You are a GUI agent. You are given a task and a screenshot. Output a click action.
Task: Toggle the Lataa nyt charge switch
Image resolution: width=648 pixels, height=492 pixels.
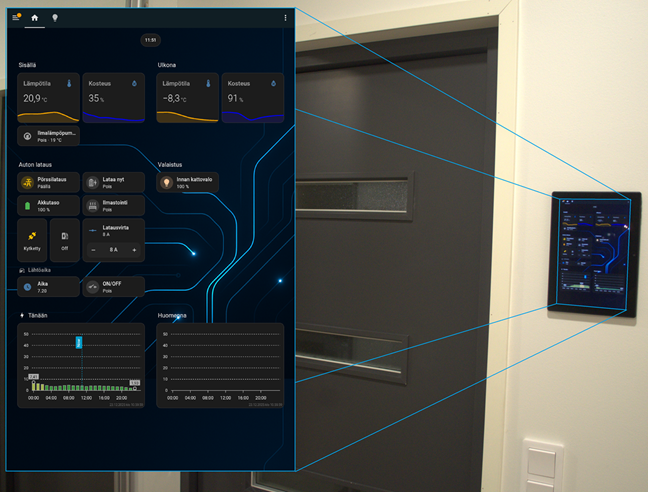point(93,182)
